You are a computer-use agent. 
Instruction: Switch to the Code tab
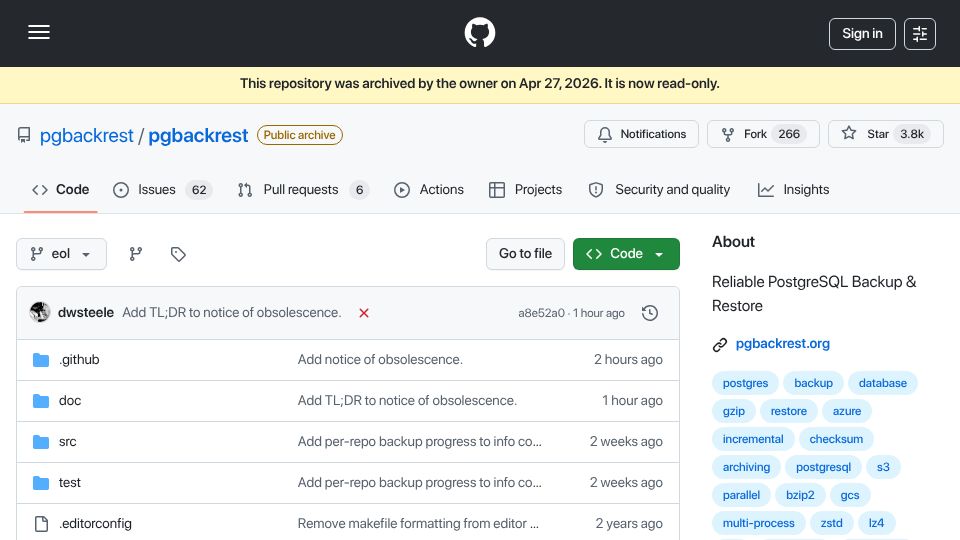[x=61, y=190]
